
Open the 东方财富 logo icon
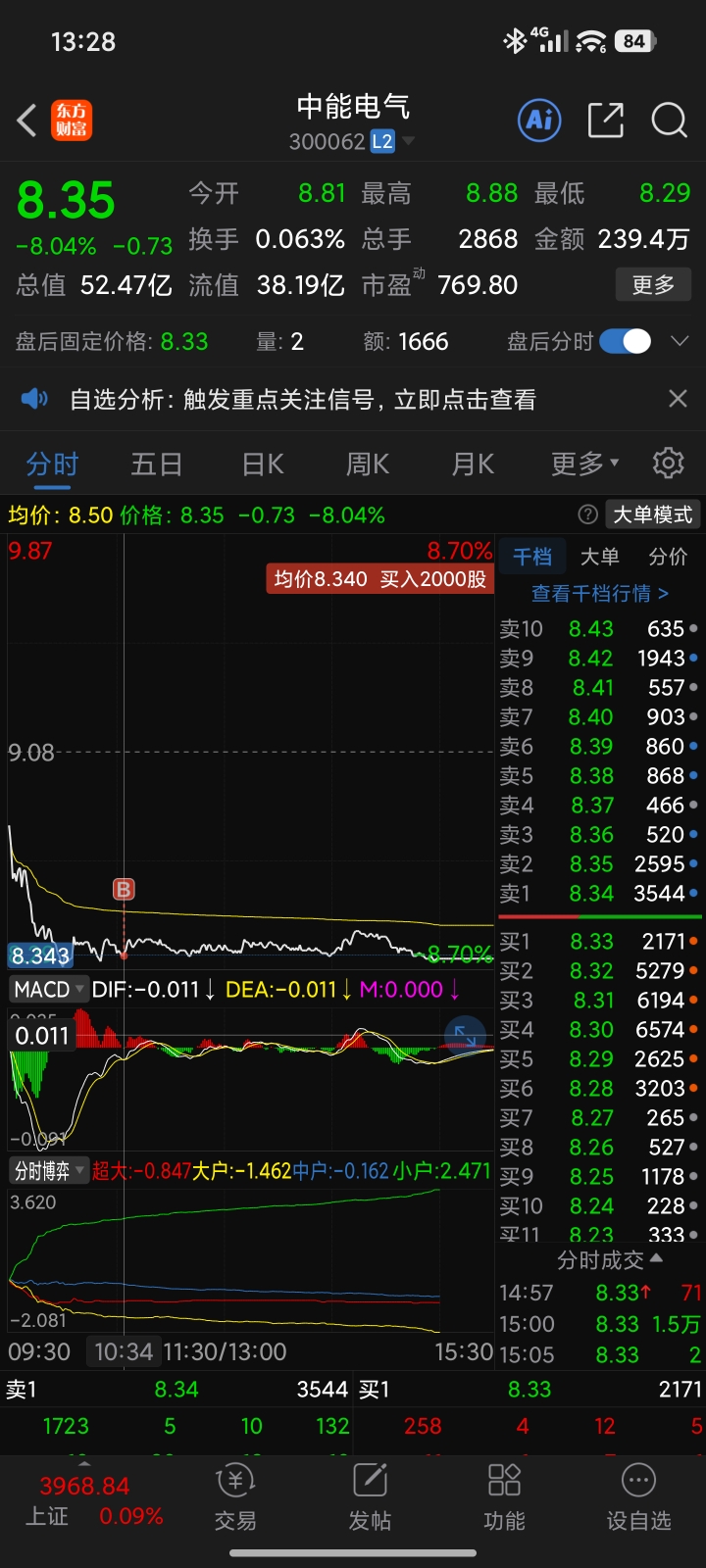[x=72, y=121]
